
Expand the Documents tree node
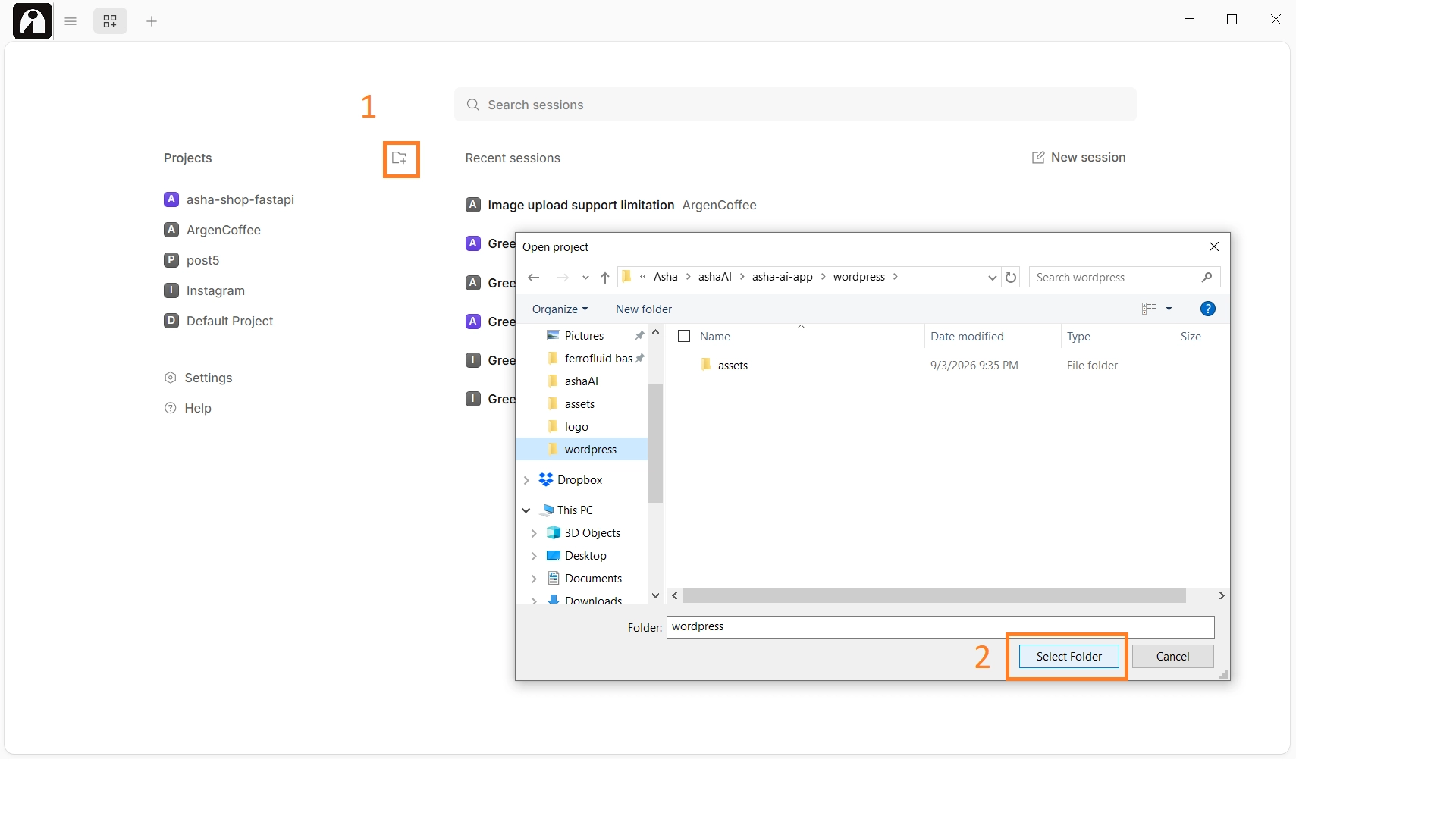click(x=534, y=579)
